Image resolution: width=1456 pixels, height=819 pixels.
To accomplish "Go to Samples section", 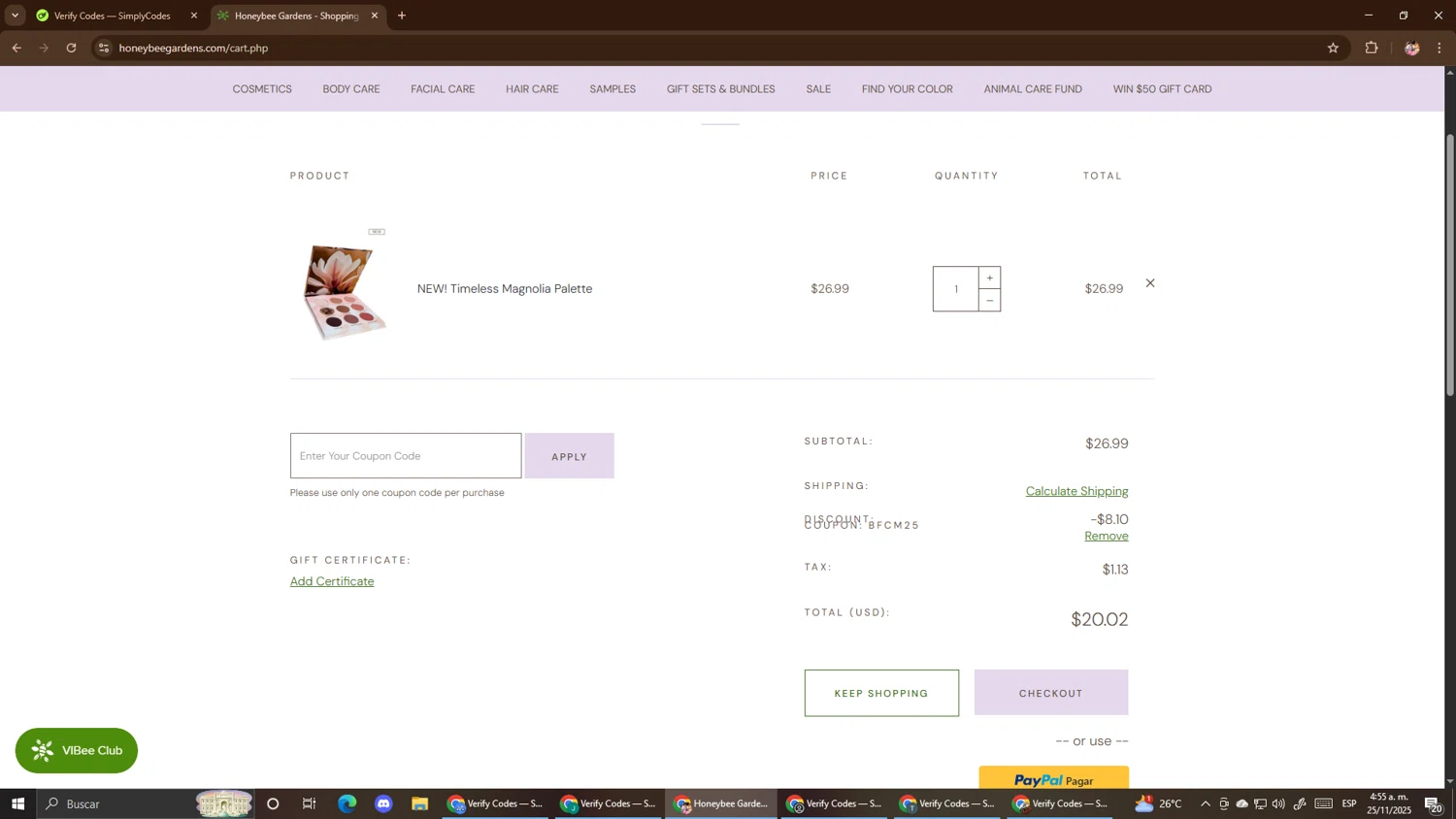I will pos(612,89).
